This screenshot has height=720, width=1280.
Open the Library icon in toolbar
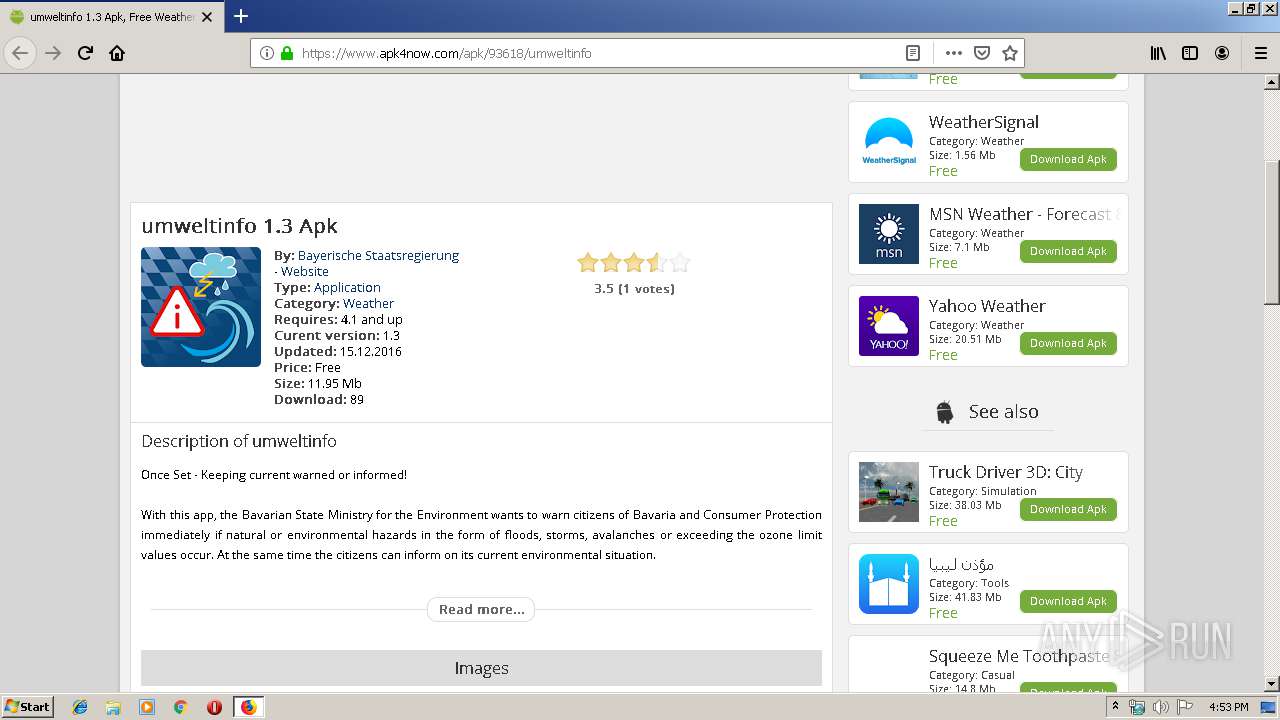pos(1158,53)
